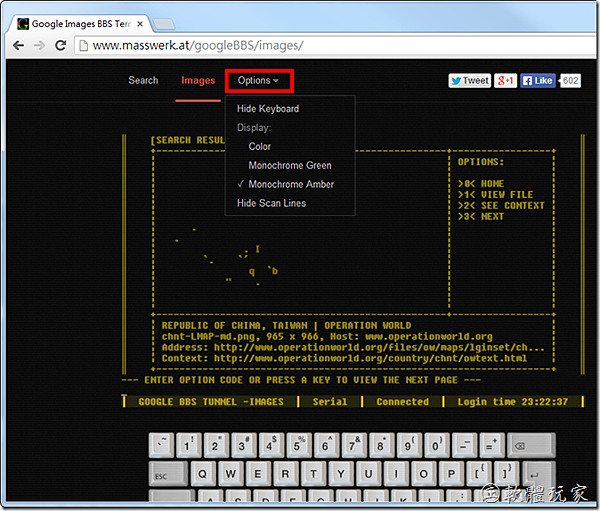Tap the right bracket key
The image size is (600, 511).
[506, 473]
